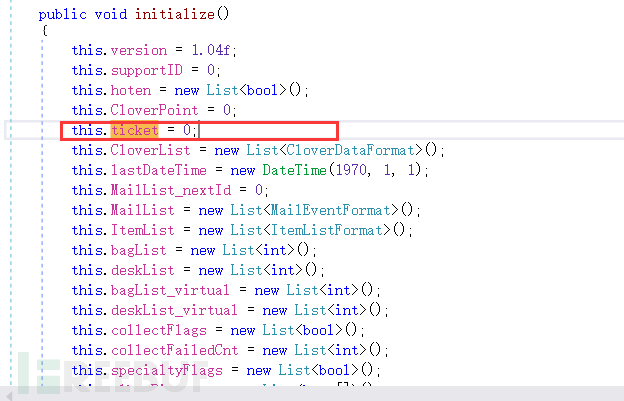Click 'CloverPoint' field name
This screenshot has width=624, height=401.
[x=154, y=110]
